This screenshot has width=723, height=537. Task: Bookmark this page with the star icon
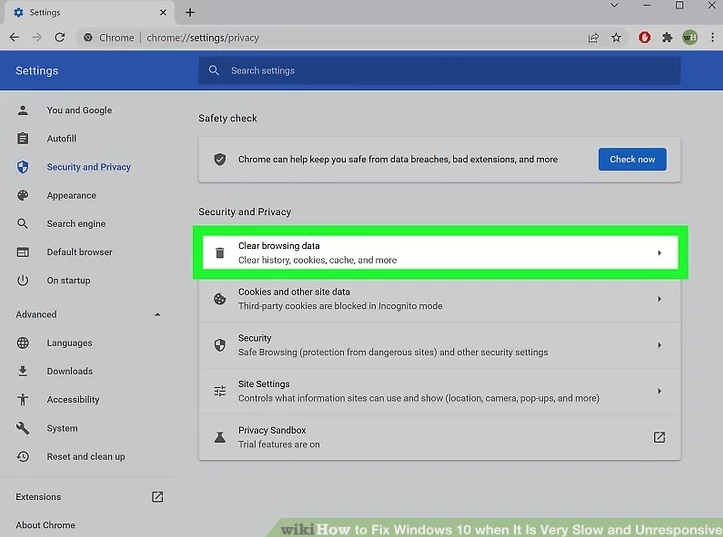click(617, 38)
